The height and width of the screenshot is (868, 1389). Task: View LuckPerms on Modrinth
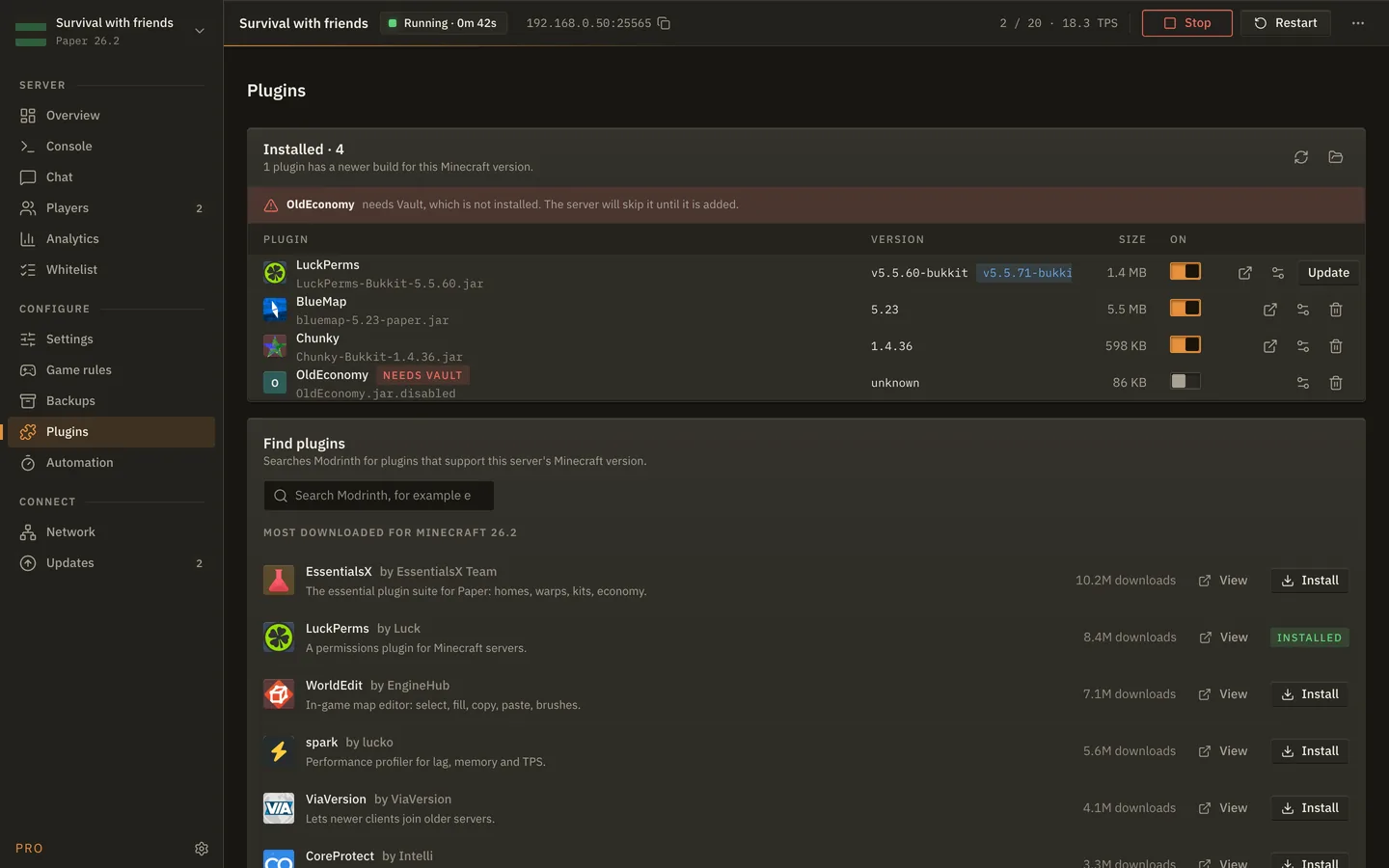tap(1223, 637)
